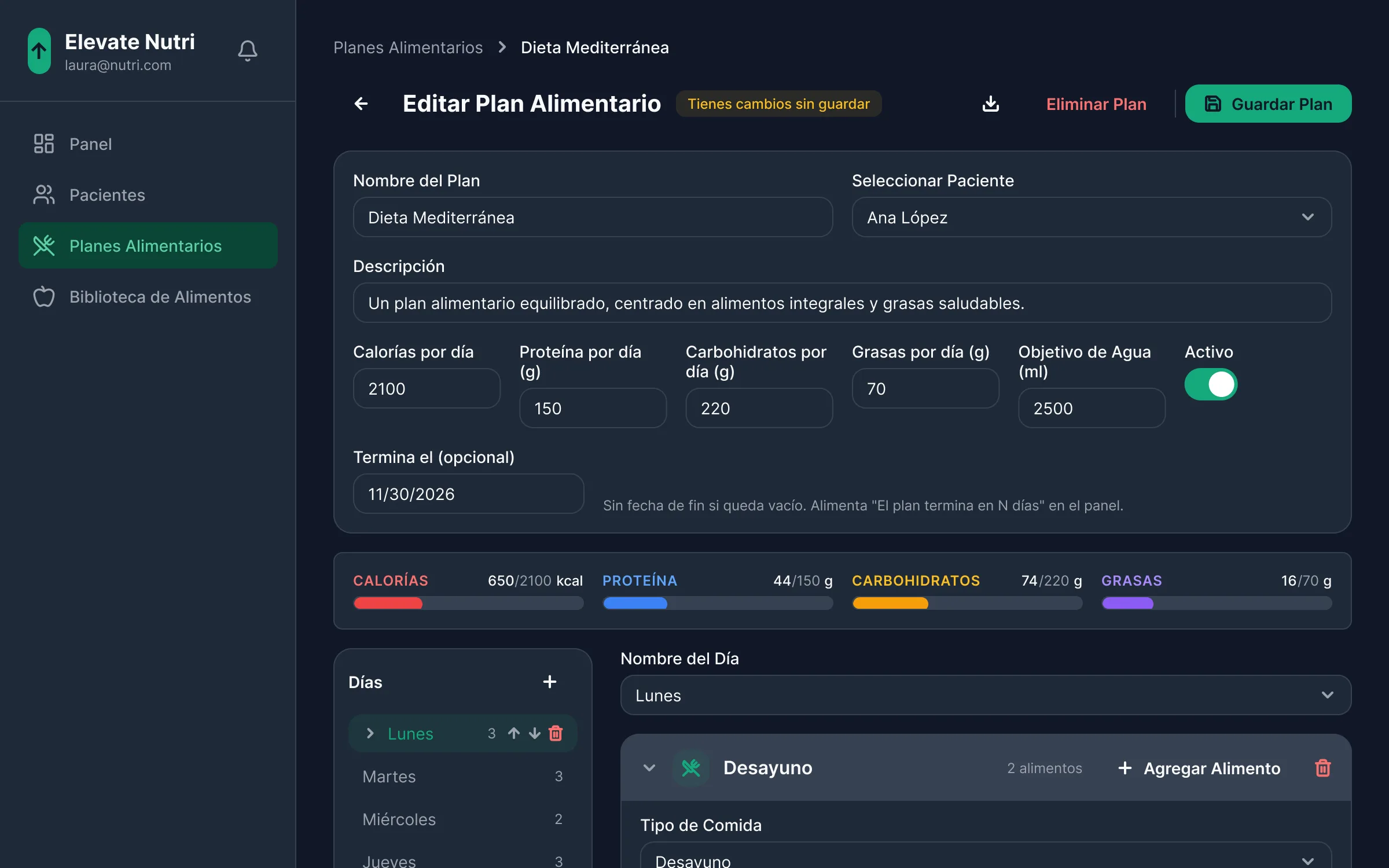Image resolution: width=1389 pixels, height=868 pixels.
Task: Click the Elevate Nutri arrow logo
Action: point(39,51)
